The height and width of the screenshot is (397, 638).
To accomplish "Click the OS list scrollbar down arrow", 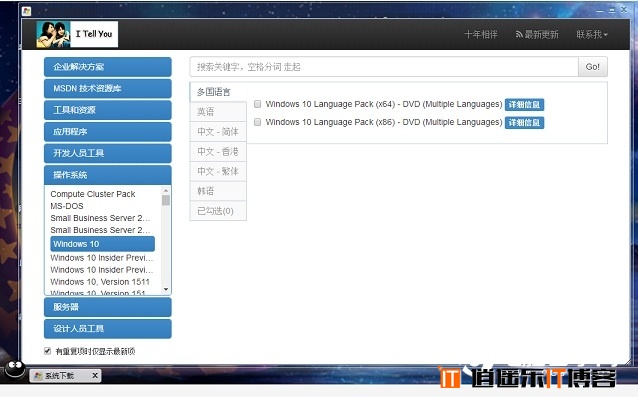I will coord(166,289).
